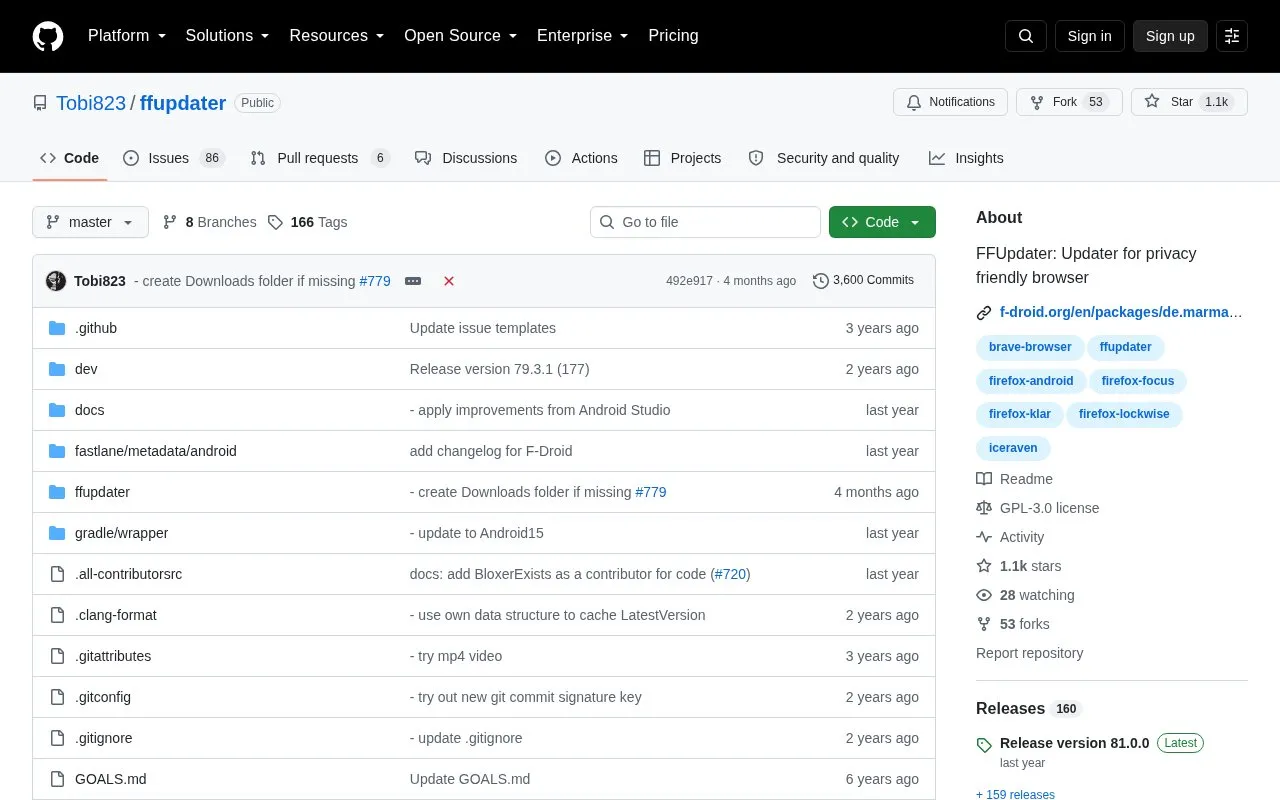The width and height of the screenshot is (1280, 800).
Task: Open the .clang-format file
Action: click(116, 615)
